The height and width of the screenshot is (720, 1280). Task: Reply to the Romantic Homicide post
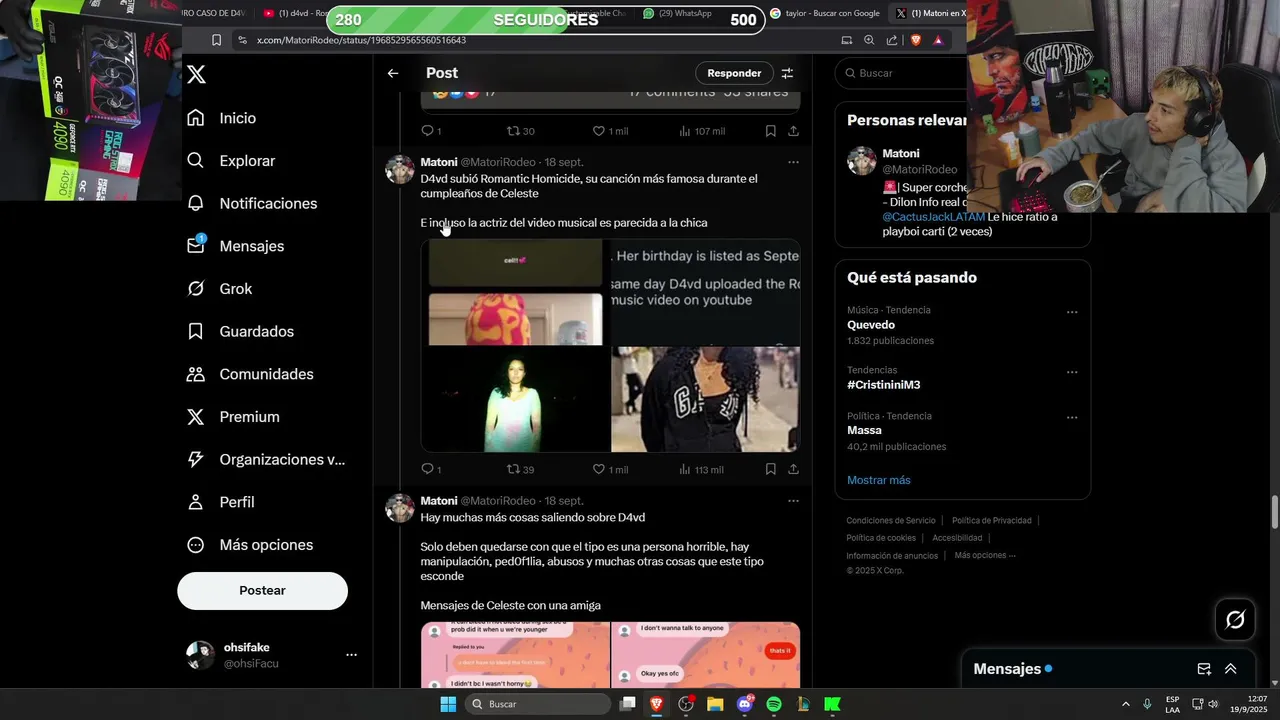tap(431, 469)
